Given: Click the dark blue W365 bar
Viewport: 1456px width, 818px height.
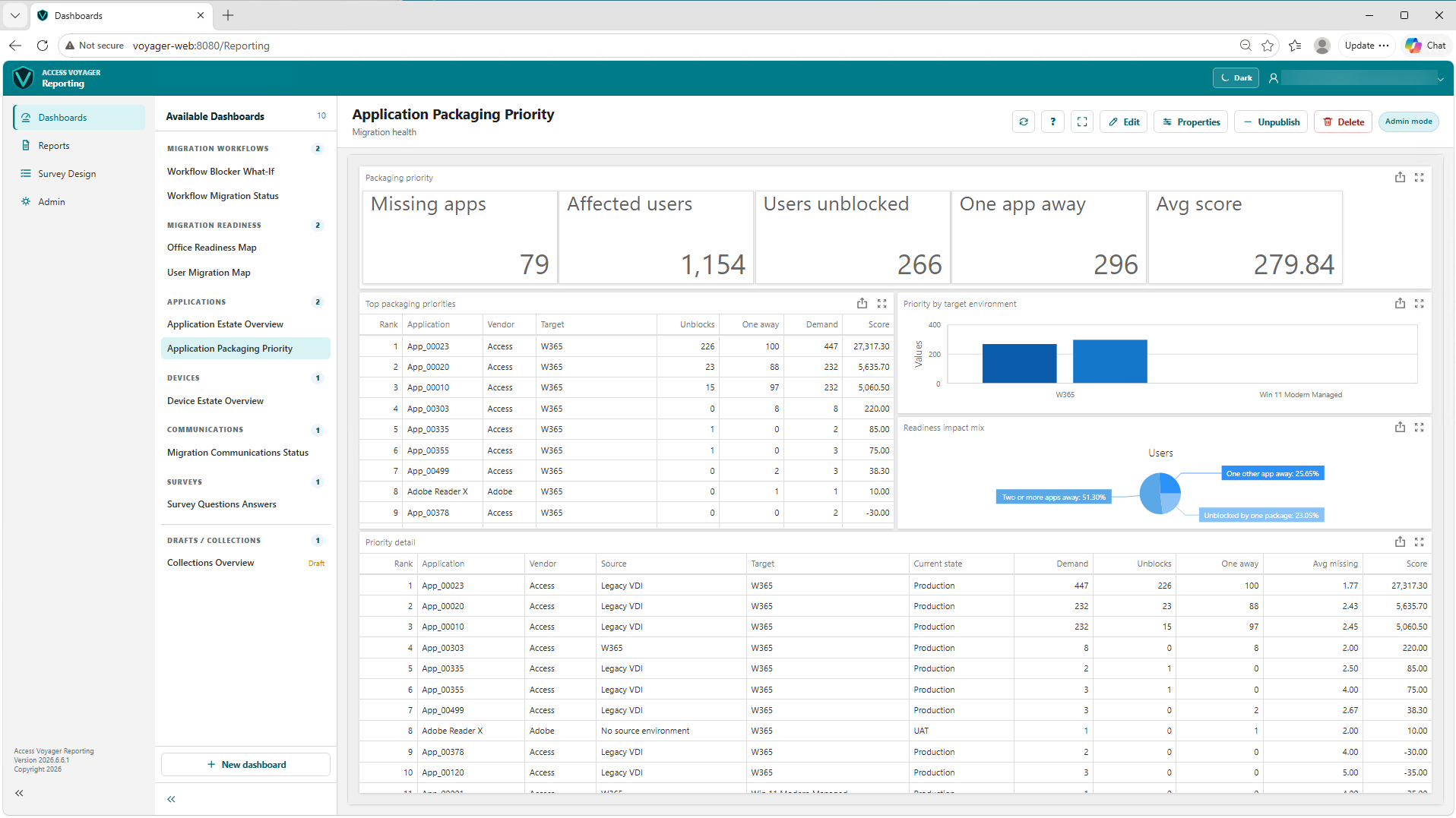Looking at the screenshot, I should point(1019,364).
